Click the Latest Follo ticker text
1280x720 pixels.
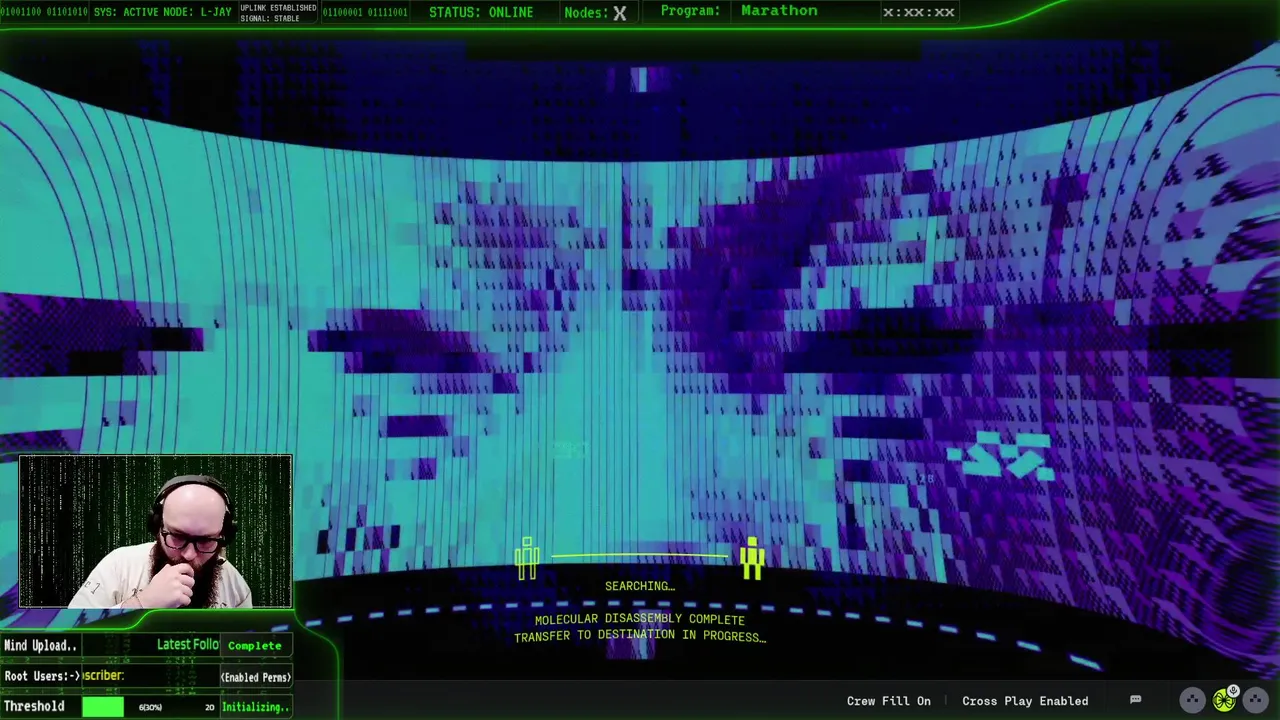pos(187,645)
